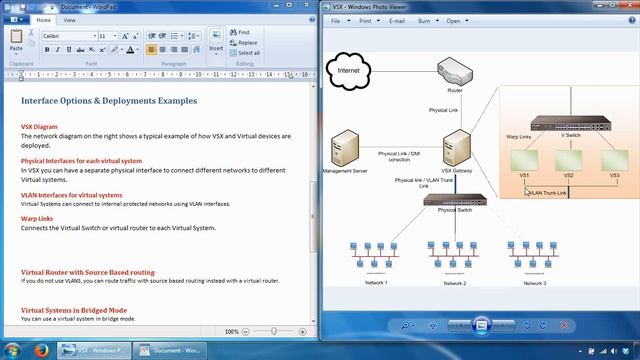The image size is (640, 360).
Task: Open the Calibri font family dropdown
Action: [x=94, y=36]
